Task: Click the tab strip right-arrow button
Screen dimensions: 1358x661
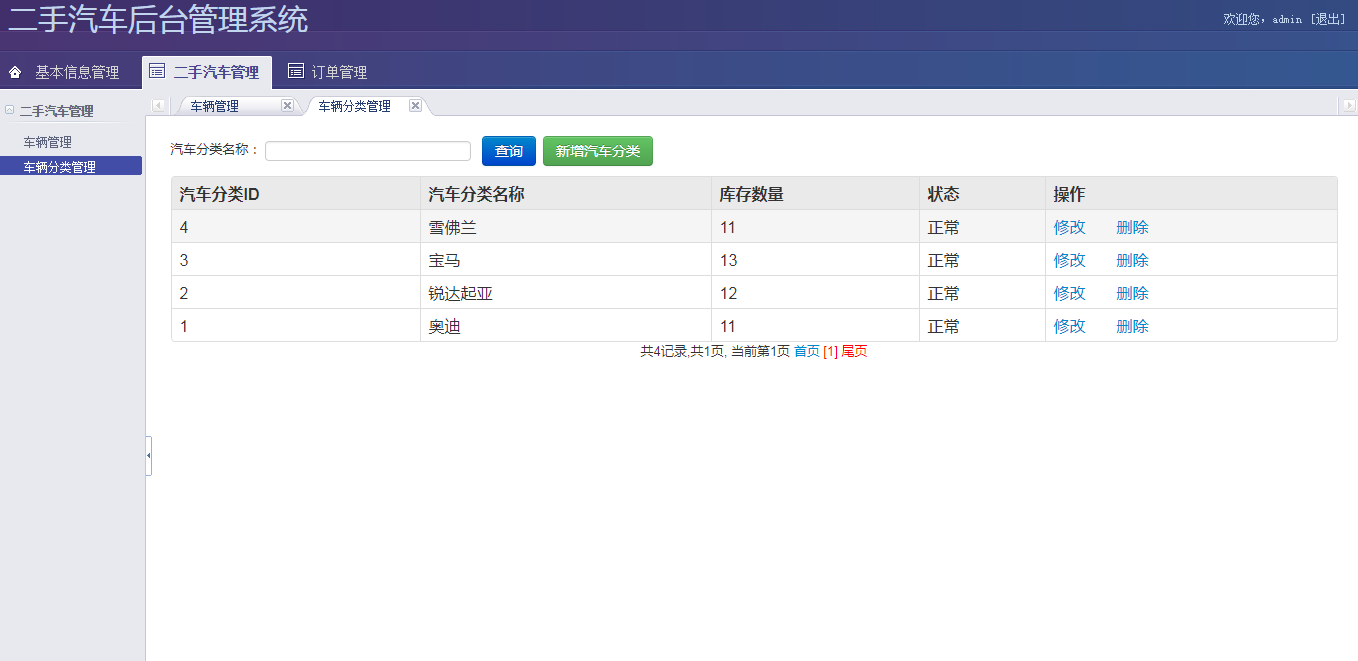Action: (x=1348, y=105)
